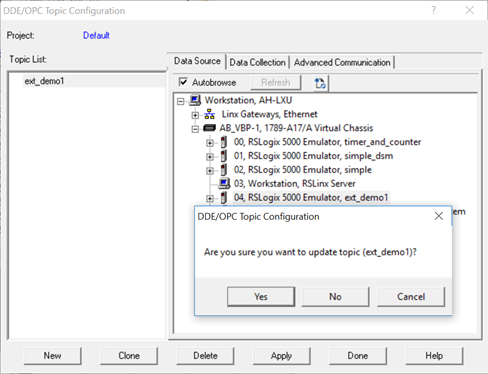The image size is (488, 374).
Task: Click the RSLinx Server workstation icon
Action: pos(224,183)
